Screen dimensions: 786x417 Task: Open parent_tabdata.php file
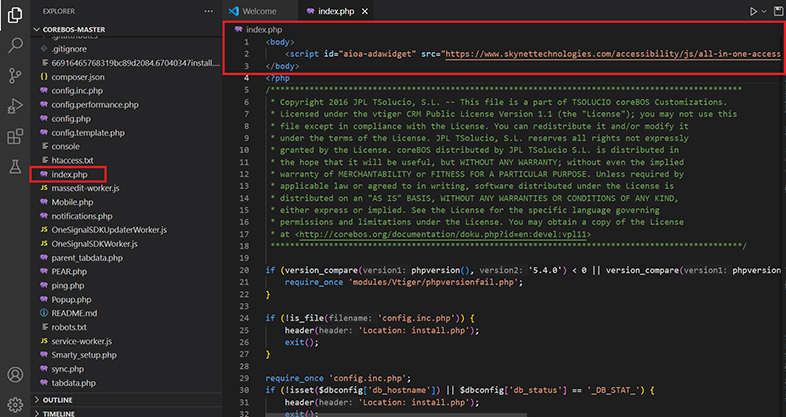87,258
